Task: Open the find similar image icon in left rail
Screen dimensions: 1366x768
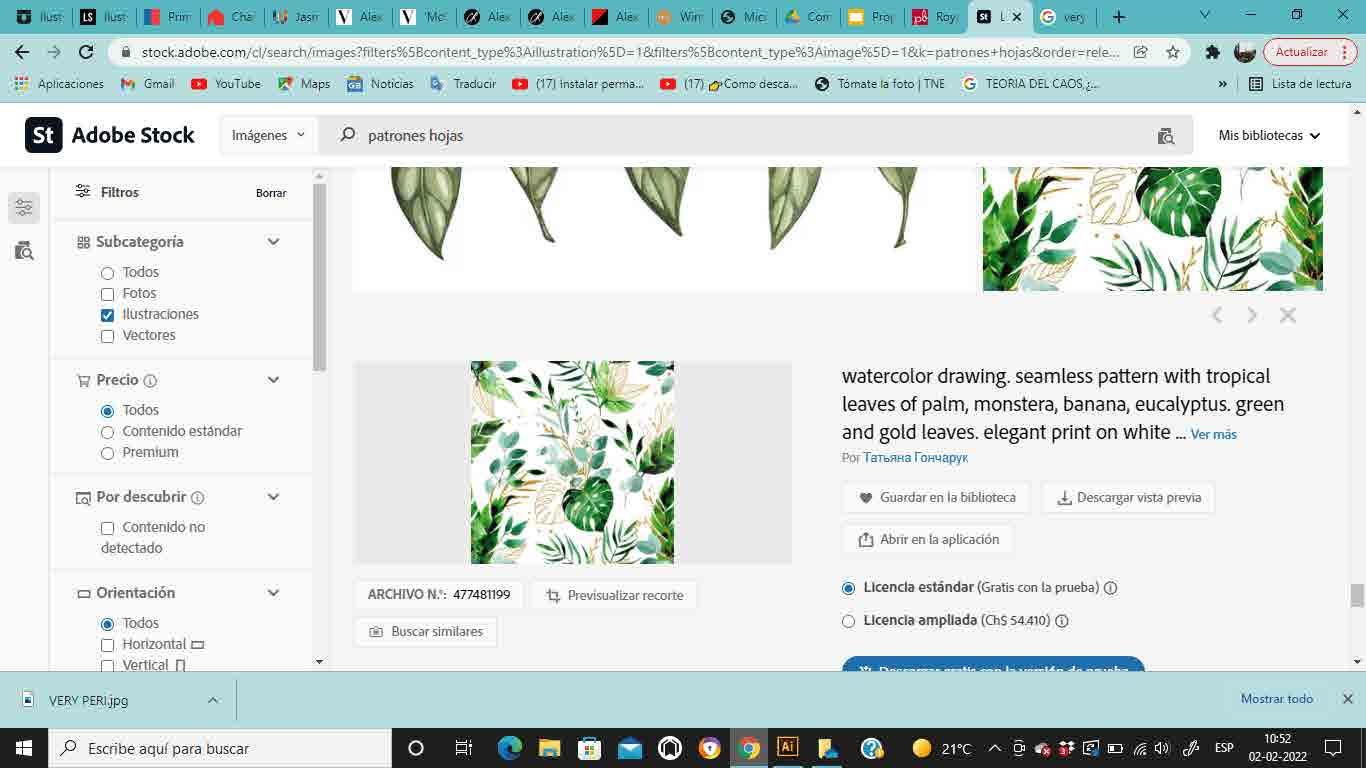Action: click(24, 251)
